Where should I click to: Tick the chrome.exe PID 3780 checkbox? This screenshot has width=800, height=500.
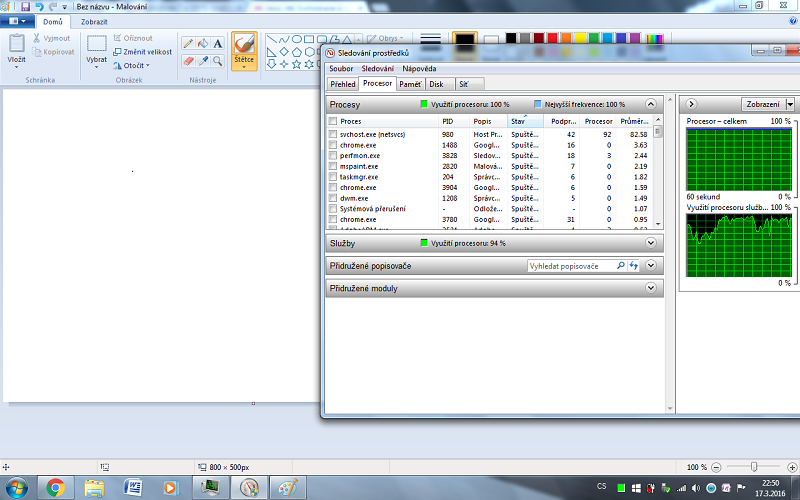pyautogui.click(x=333, y=219)
